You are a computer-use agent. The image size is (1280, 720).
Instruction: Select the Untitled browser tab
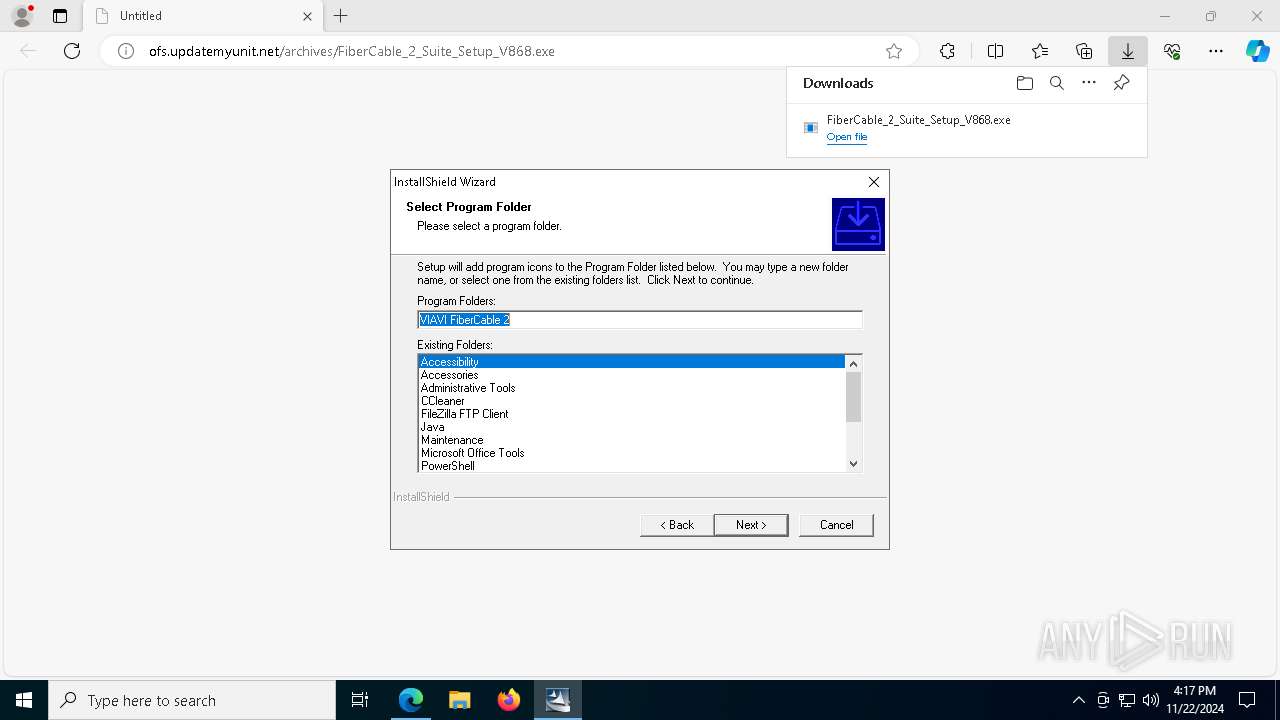click(203, 16)
